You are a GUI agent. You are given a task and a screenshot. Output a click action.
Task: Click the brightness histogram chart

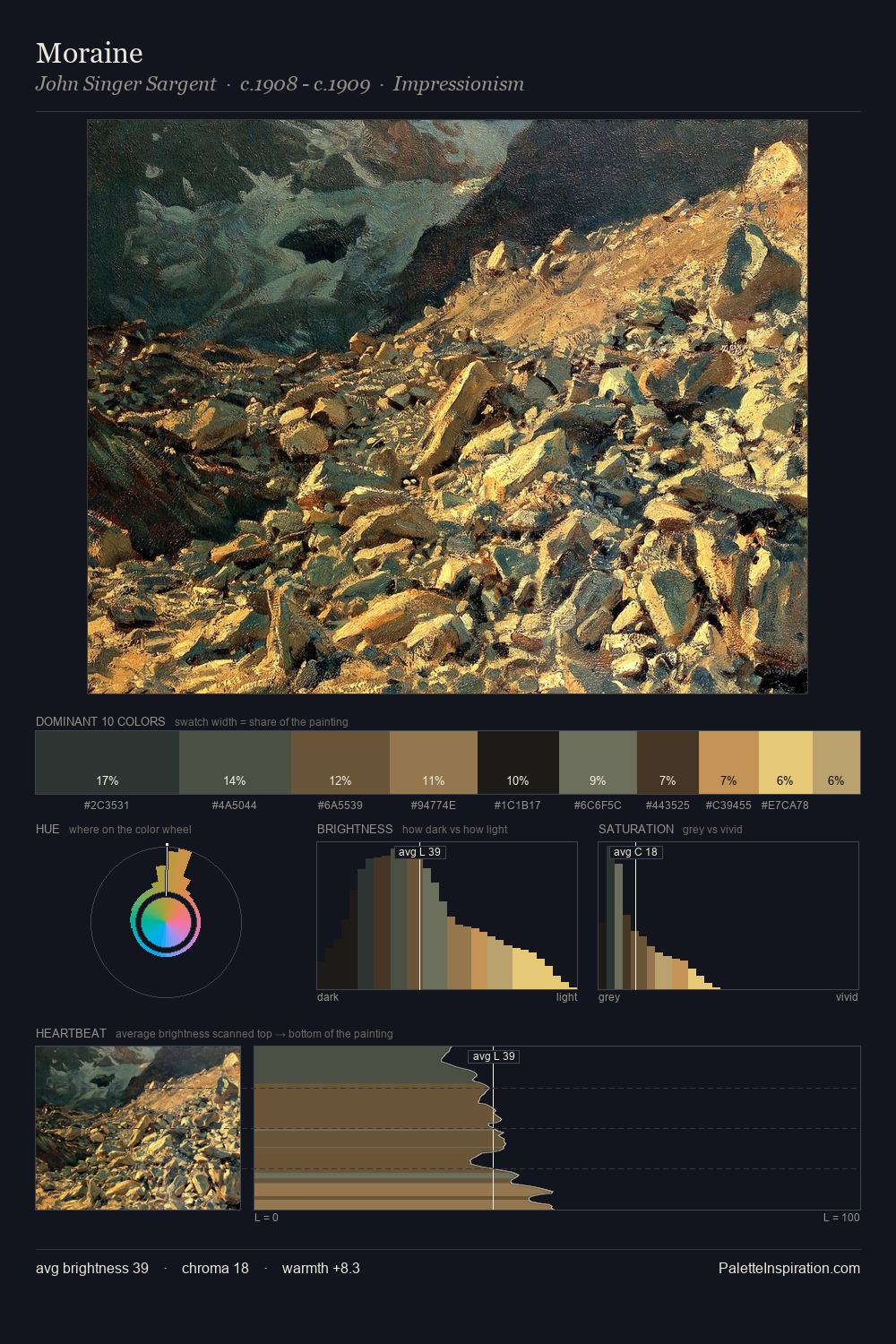[447, 916]
